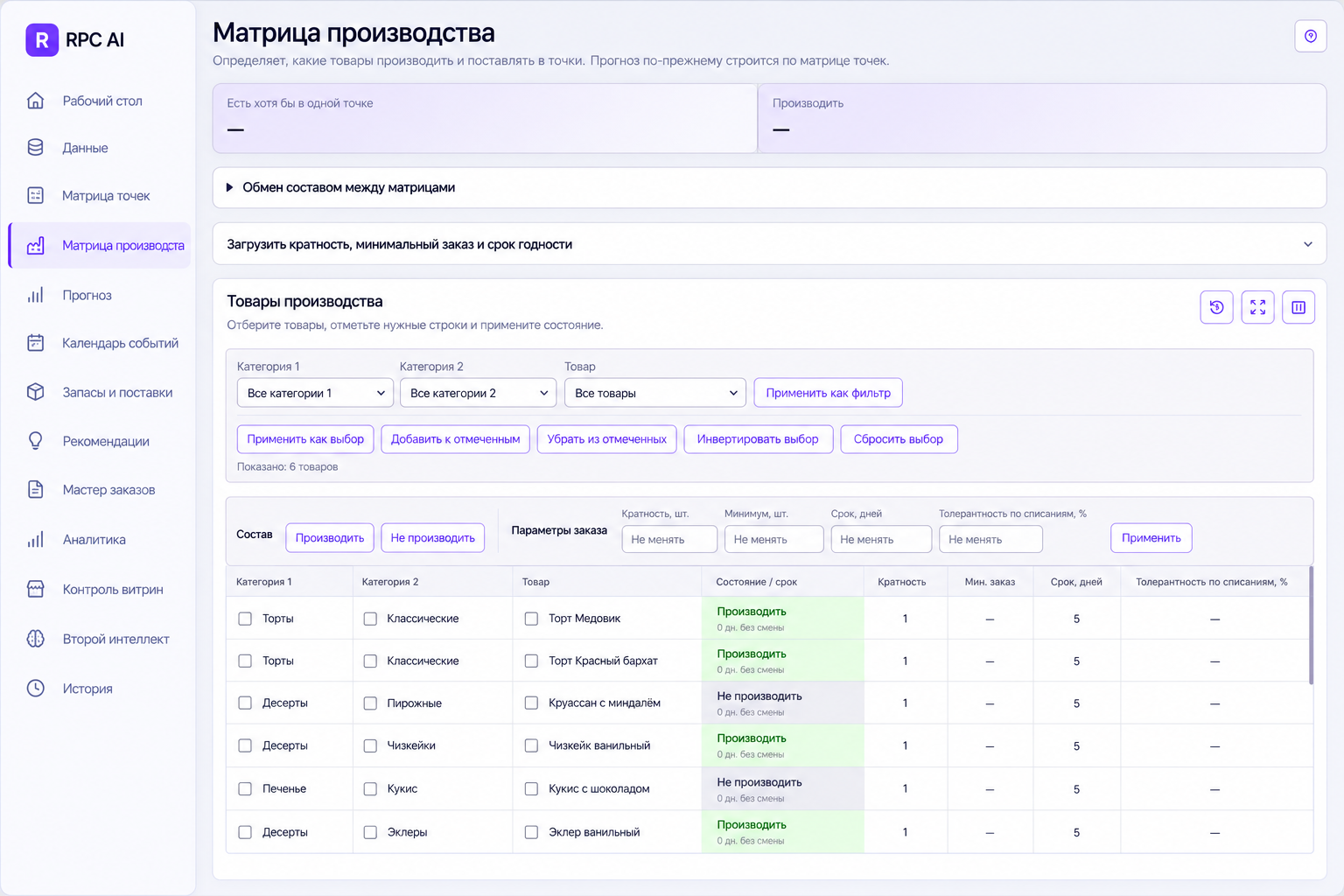Click the chart icon for Аналитика
This screenshot has width=1344, height=896.
35,540
